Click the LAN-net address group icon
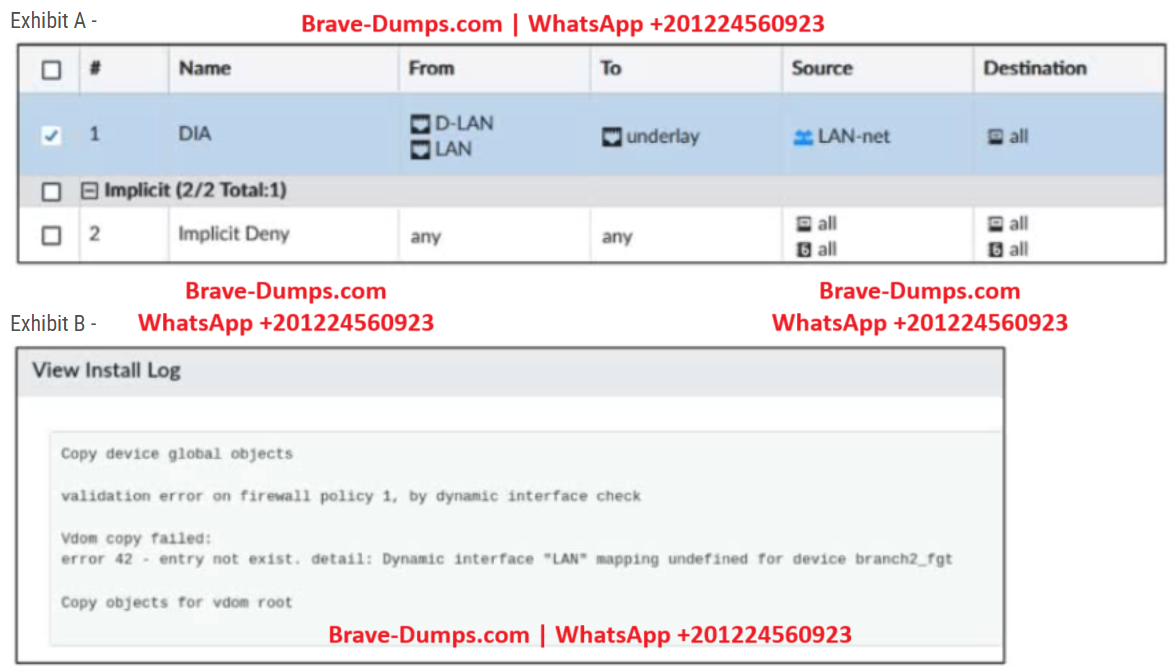 coord(802,137)
